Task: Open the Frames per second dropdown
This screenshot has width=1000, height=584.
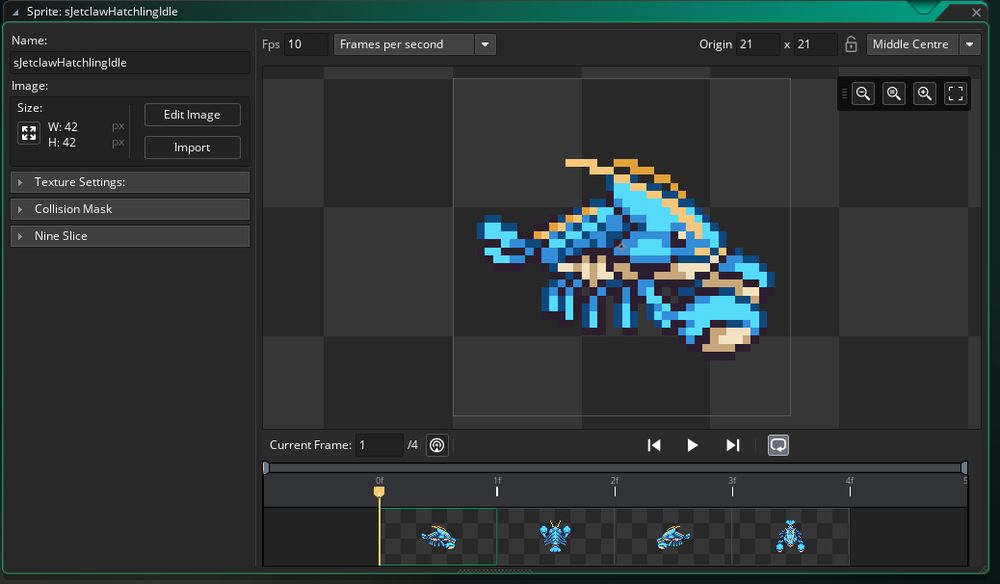Action: click(415, 44)
